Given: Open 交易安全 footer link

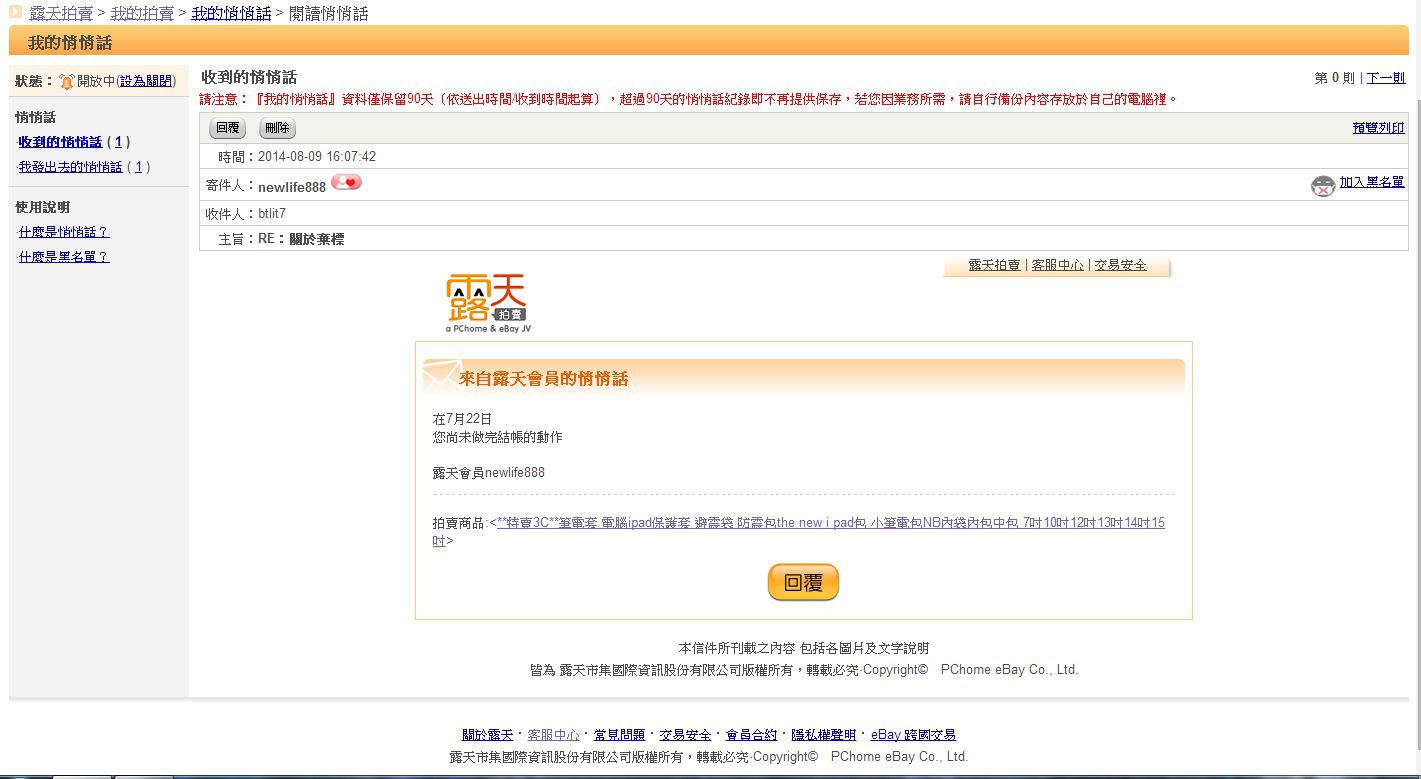Looking at the screenshot, I should 685,735.
